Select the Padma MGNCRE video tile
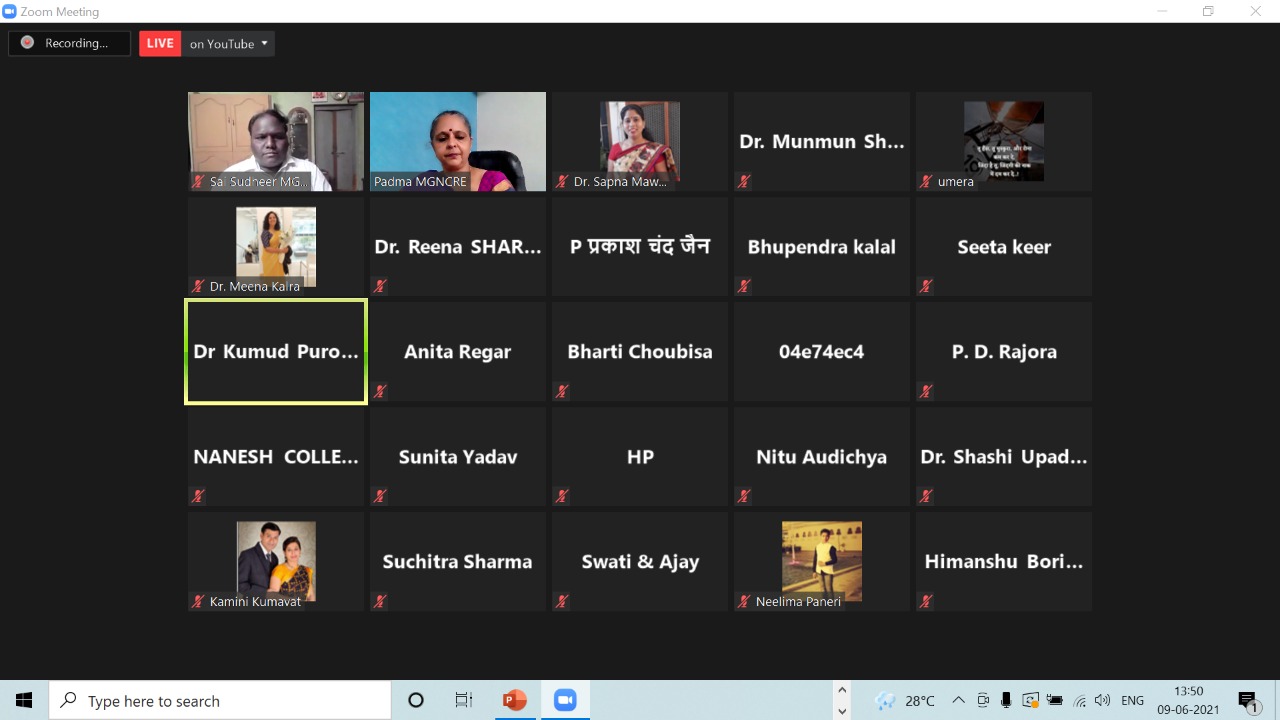Image resolution: width=1280 pixels, height=720 pixels. pyautogui.click(x=458, y=141)
